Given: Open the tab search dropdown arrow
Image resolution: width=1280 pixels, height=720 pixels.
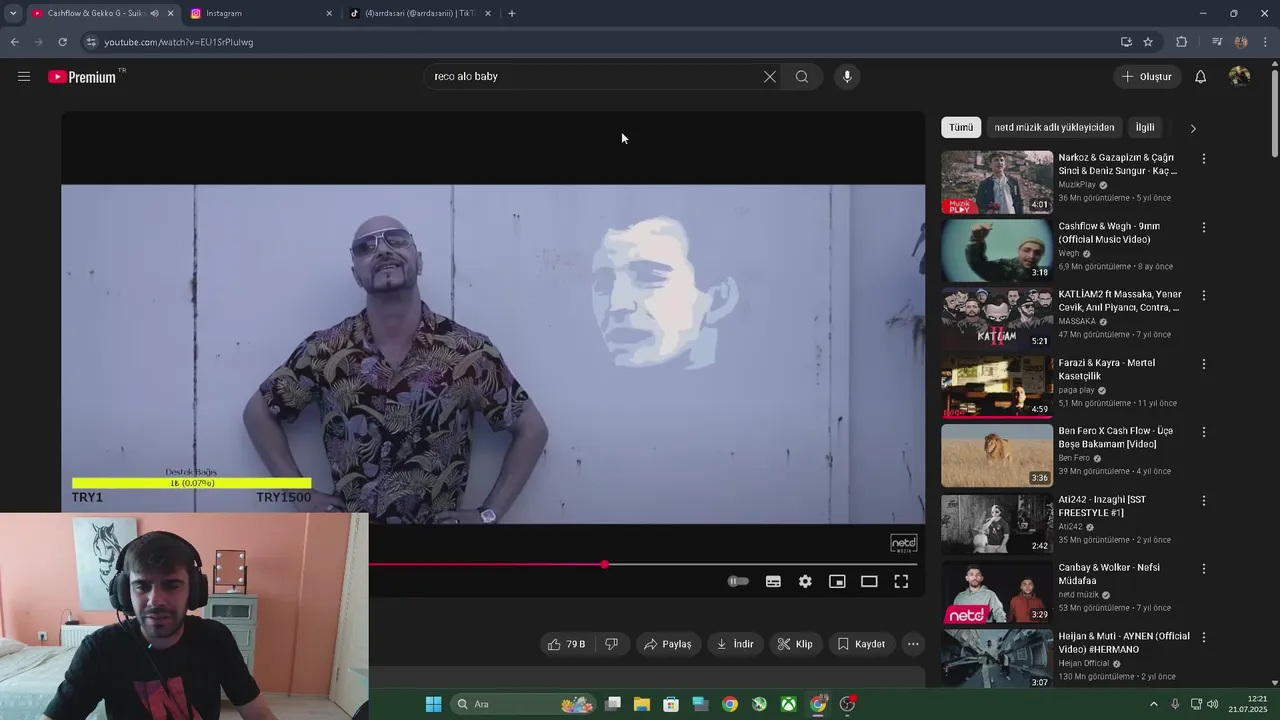Looking at the screenshot, I should pos(12,13).
